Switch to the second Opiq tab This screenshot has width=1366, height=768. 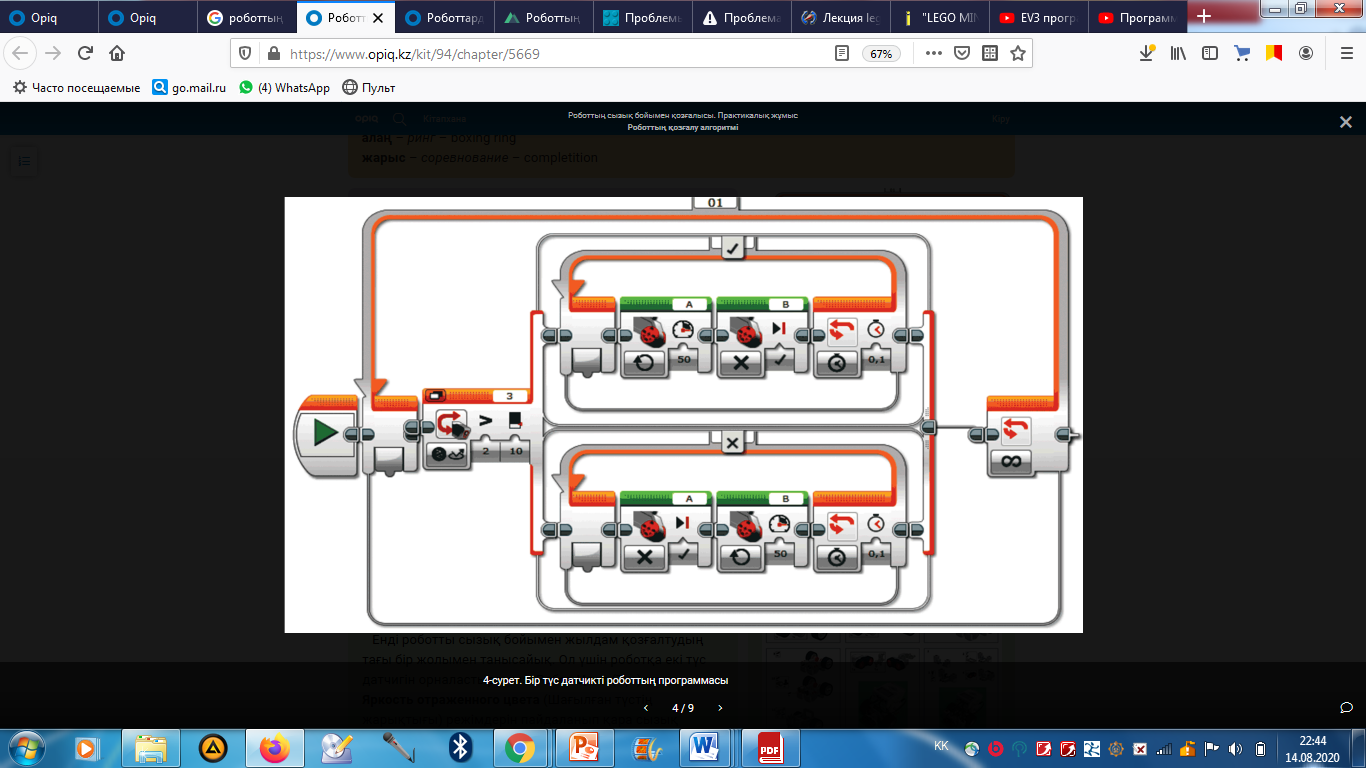149,17
